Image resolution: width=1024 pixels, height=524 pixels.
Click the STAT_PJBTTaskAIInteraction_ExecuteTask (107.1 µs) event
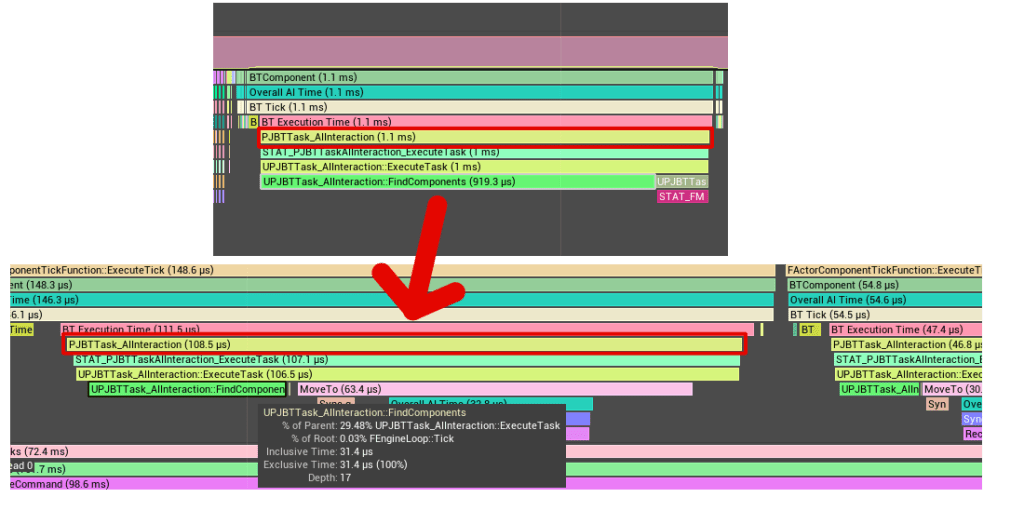(405, 359)
